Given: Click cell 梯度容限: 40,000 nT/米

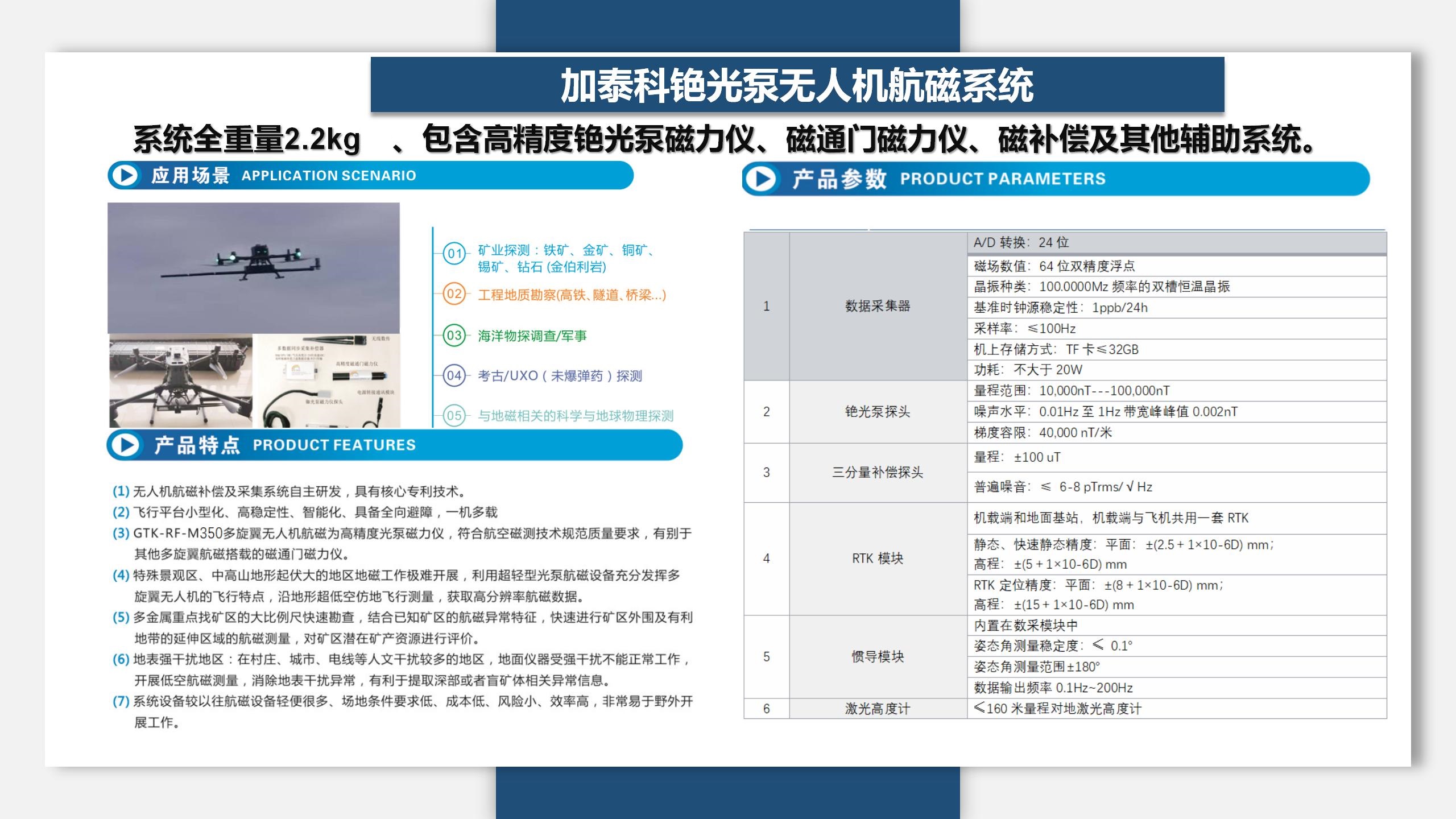Looking at the screenshot, I should pyautogui.click(x=1177, y=433).
